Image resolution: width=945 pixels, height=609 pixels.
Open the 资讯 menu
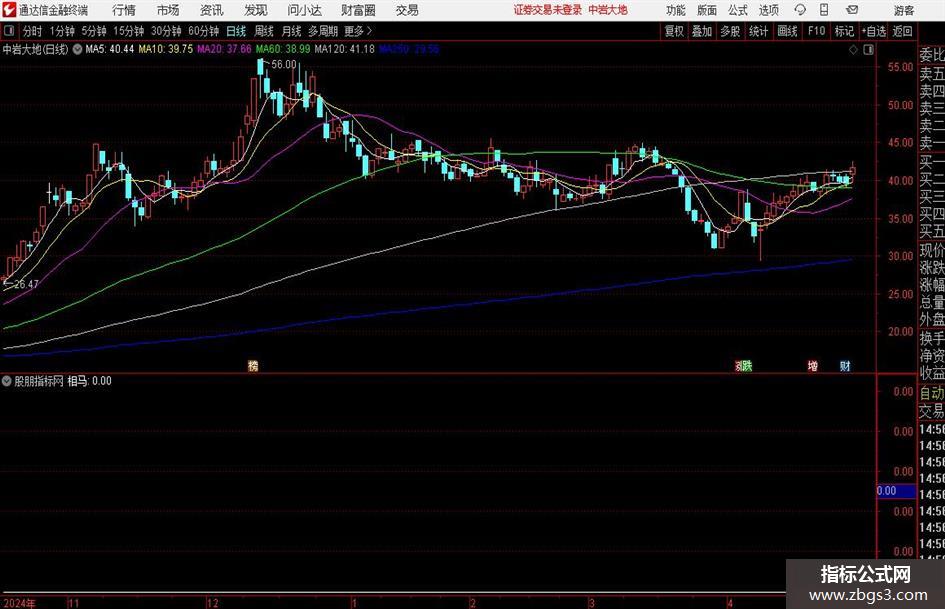click(212, 10)
